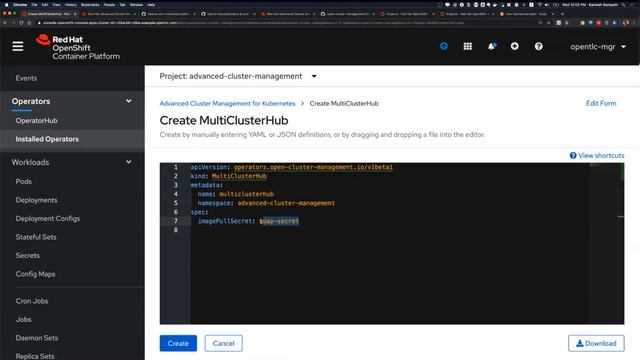Click the browser back arrow
Image resolution: width=640 pixels, height=360 pixels.
pos(5,23)
